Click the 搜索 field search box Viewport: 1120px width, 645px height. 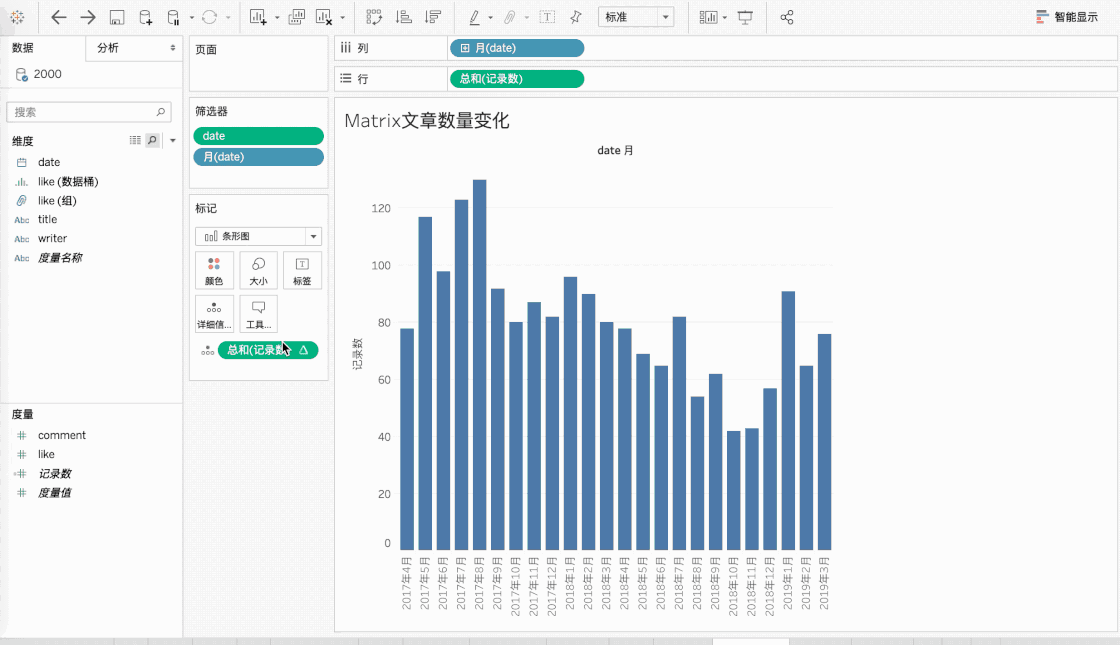coord(89,112)
